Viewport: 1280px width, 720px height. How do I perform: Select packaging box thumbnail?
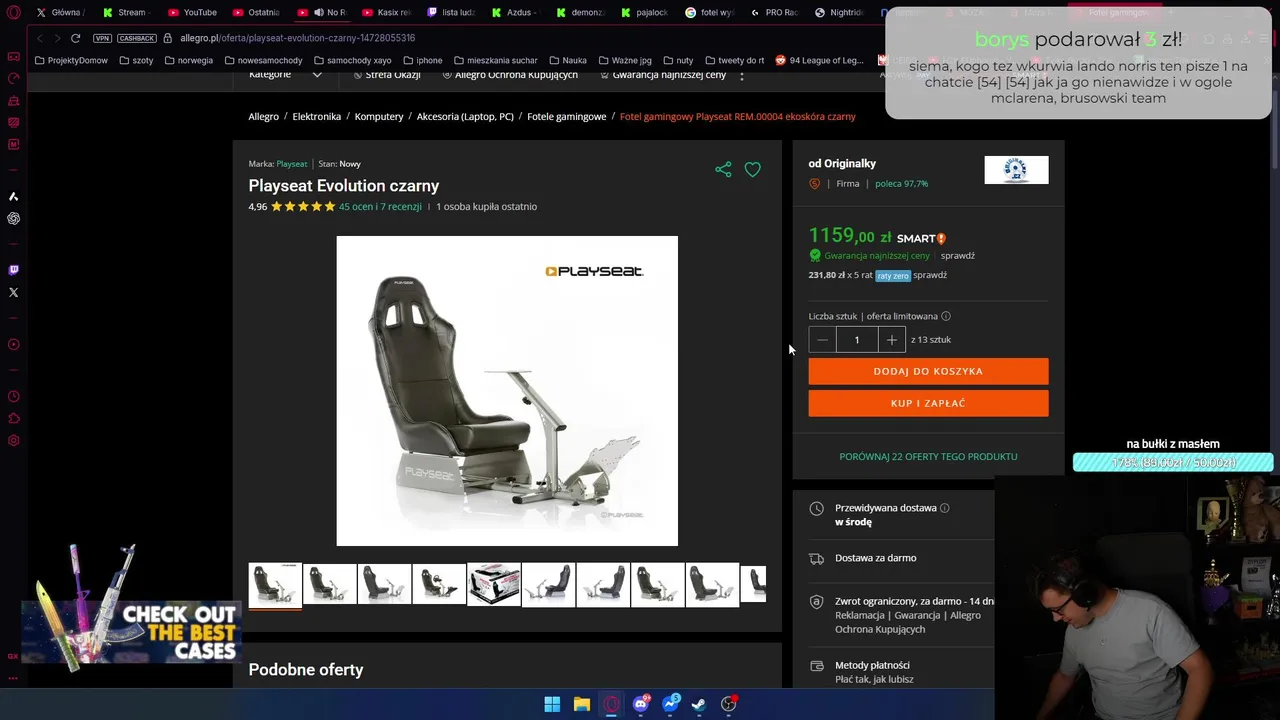pos(493,585)
